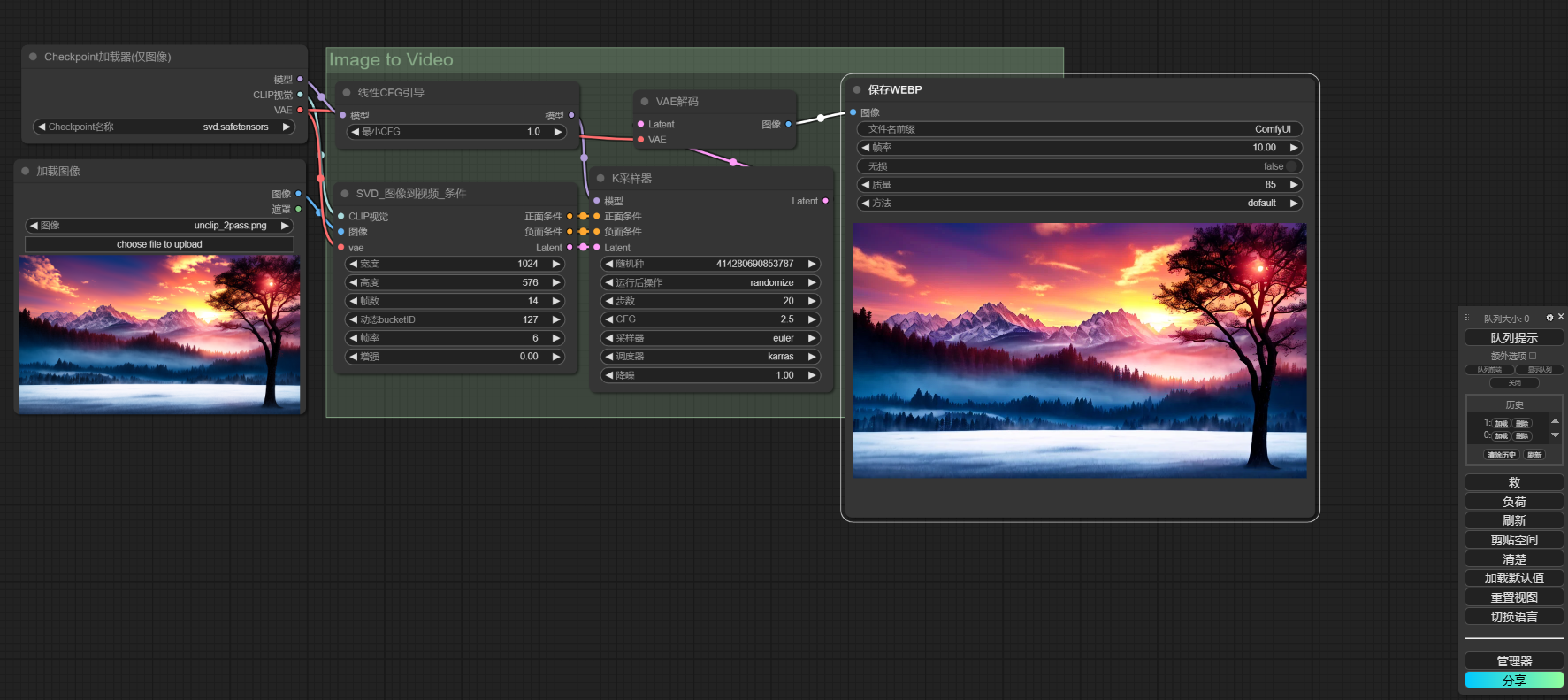This screenshot has height=700, width=1568.
Task: Click the up arrow in 历史 list
Action: click(1555, 421)
